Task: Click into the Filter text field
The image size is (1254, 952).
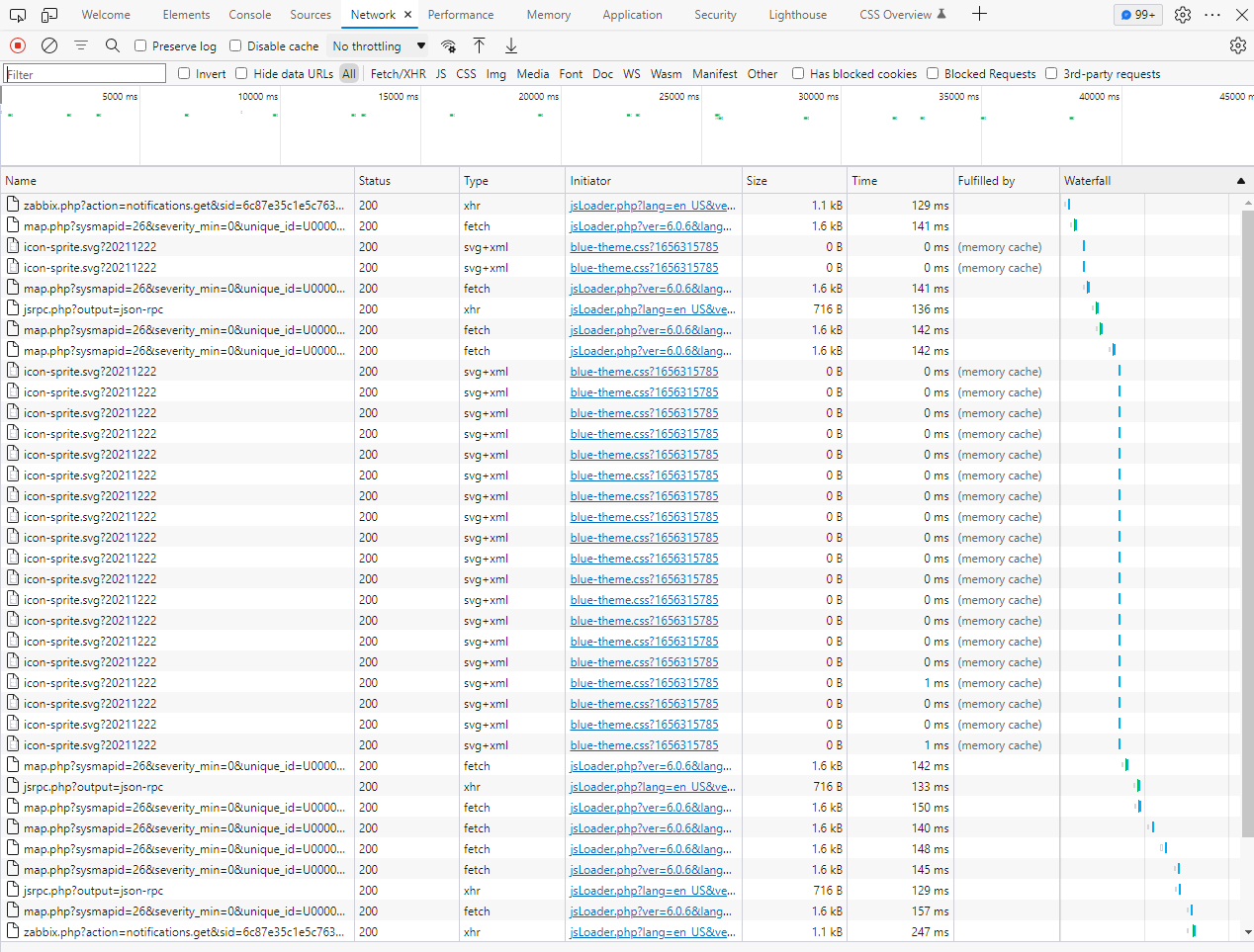Action: tap(85, 74)
